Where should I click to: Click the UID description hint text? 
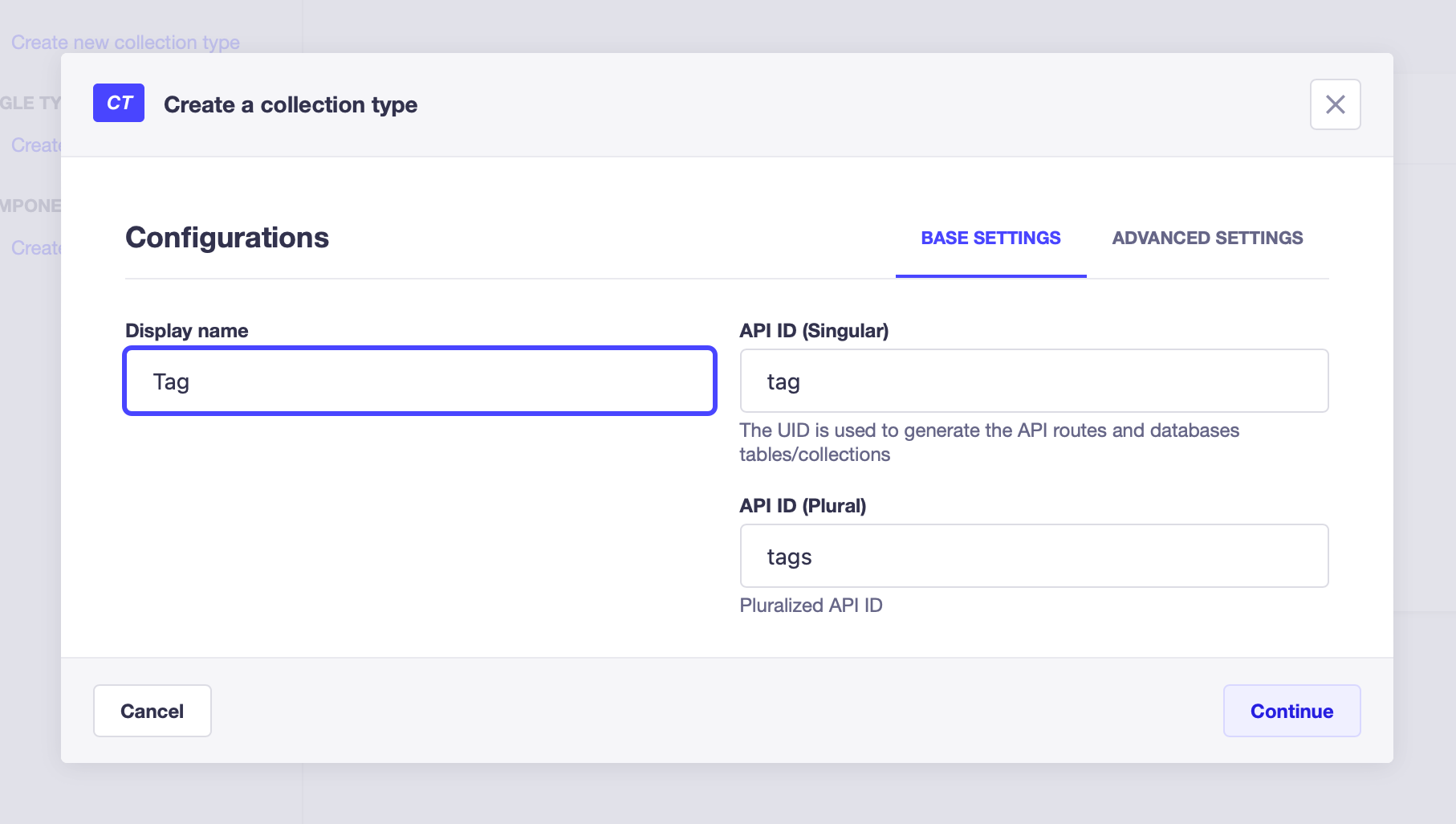point(989,443)
